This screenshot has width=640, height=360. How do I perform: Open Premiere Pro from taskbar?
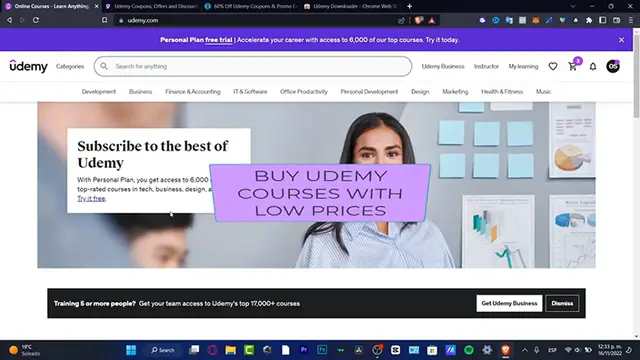[304, 350]
